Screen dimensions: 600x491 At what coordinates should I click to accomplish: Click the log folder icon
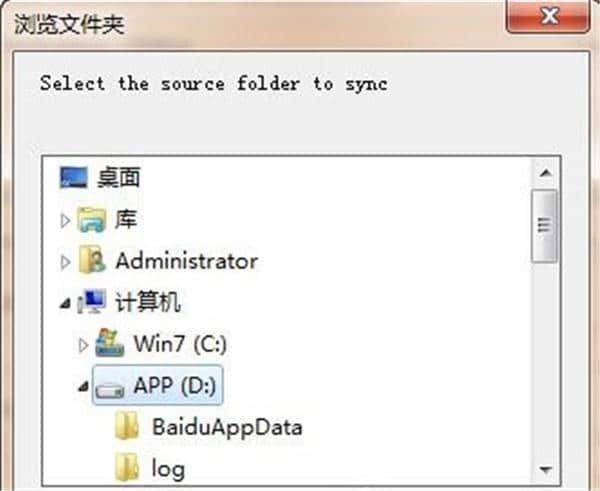point(127,466)
